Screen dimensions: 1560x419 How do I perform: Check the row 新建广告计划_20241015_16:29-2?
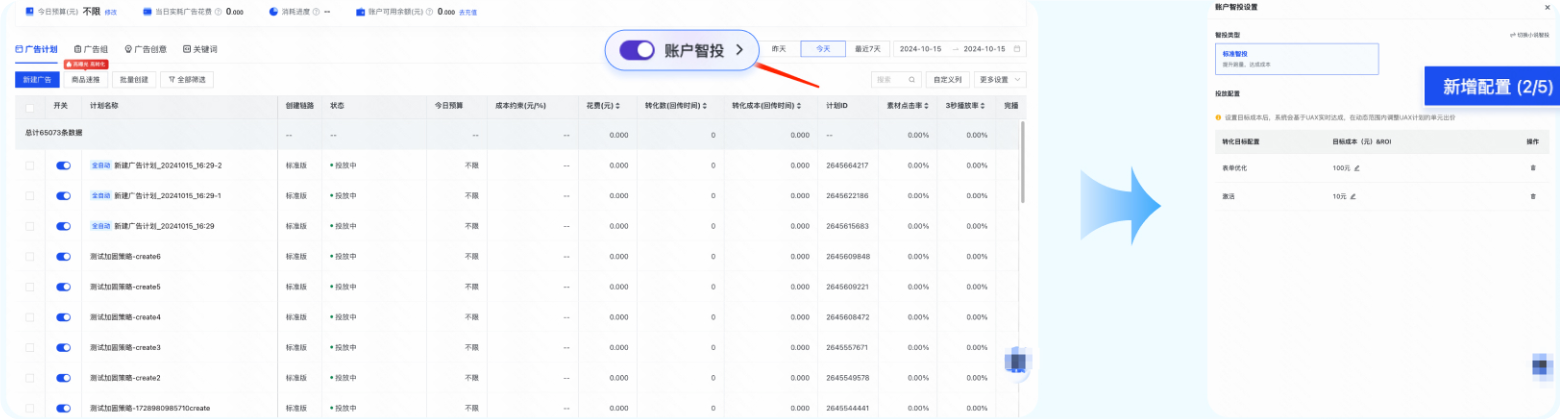30,165
